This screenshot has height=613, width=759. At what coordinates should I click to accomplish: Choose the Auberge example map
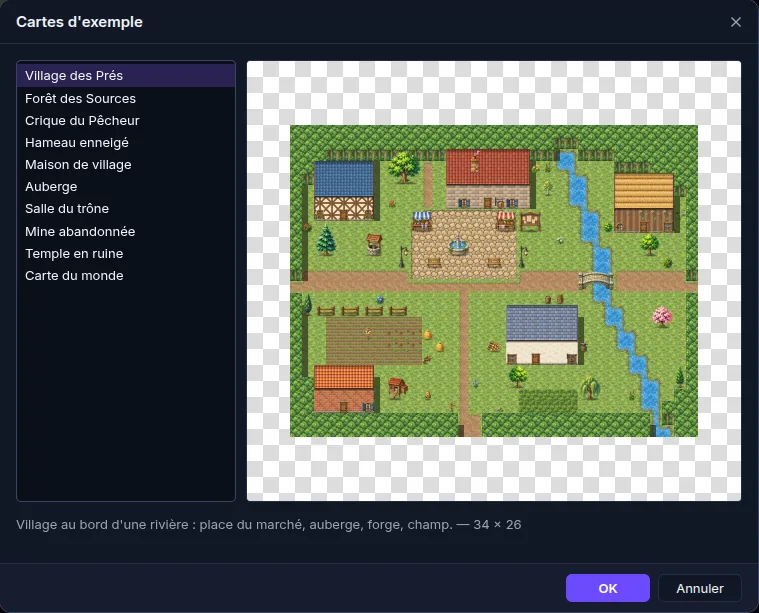click(x=126, y=186)
